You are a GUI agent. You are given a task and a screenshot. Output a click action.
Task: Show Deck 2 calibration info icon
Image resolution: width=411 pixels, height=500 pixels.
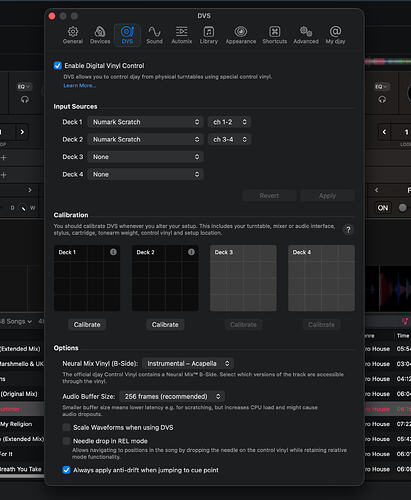191,252
